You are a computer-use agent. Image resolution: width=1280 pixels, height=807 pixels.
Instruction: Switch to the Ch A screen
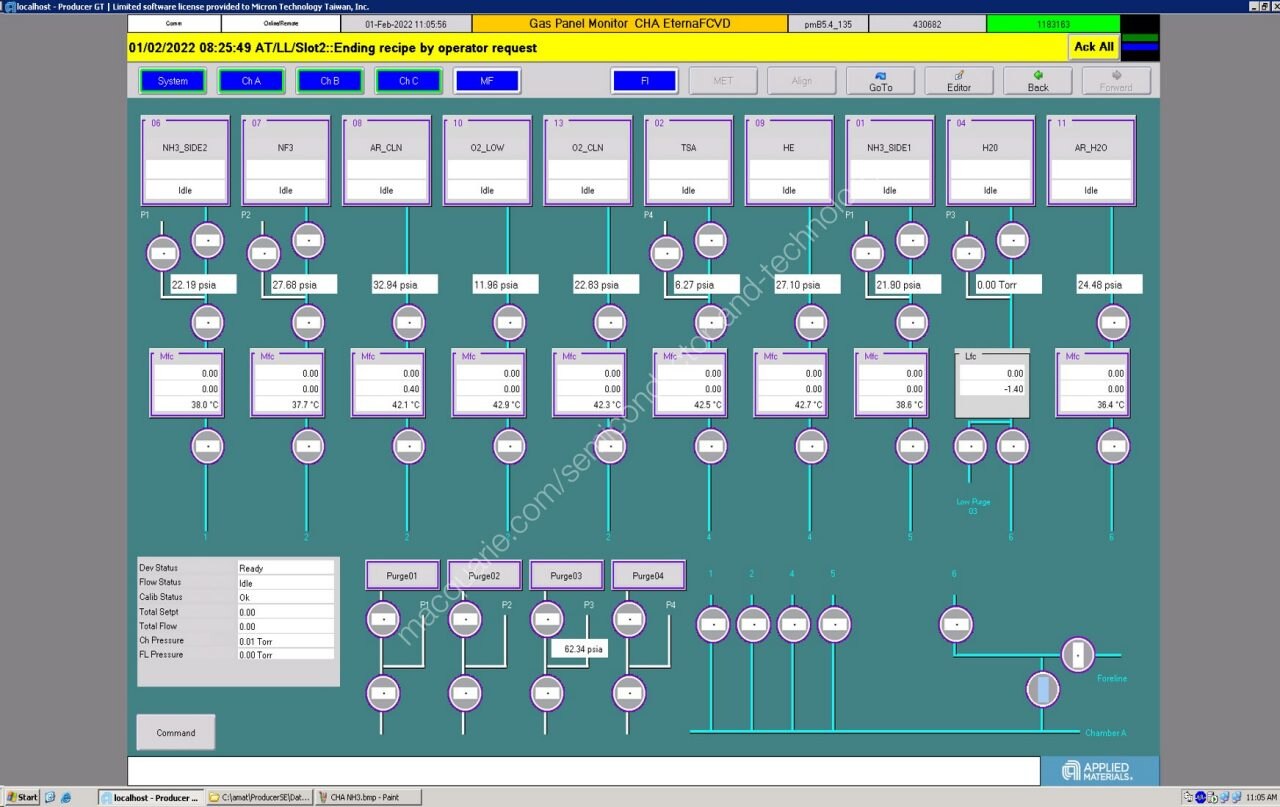251,81
